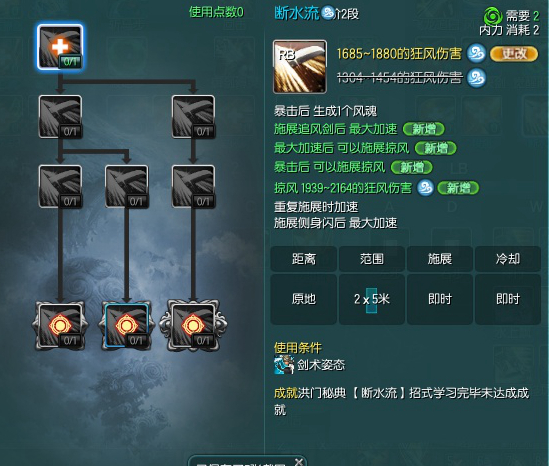Select the second-tier left skill node

coord(60,117)
